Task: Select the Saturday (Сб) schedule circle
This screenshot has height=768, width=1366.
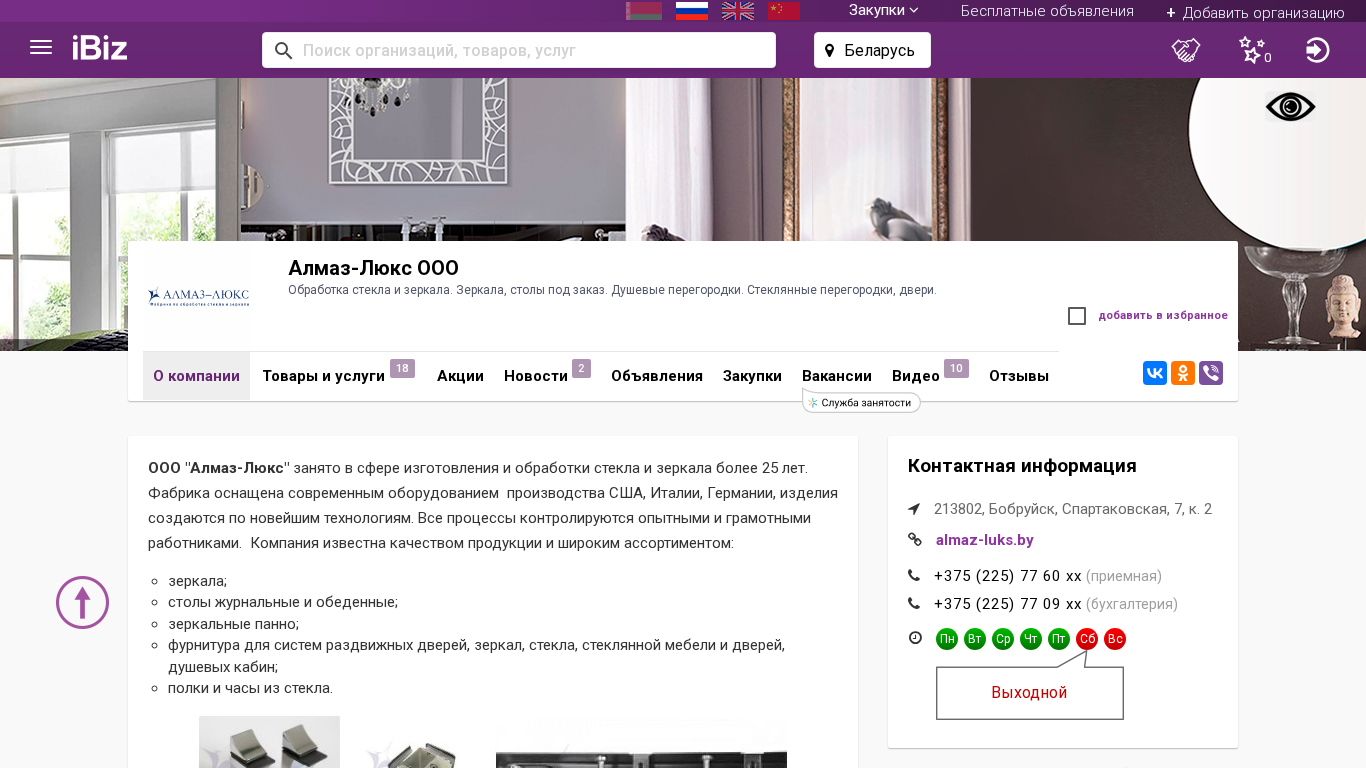Action: (x=1087, y=639)
